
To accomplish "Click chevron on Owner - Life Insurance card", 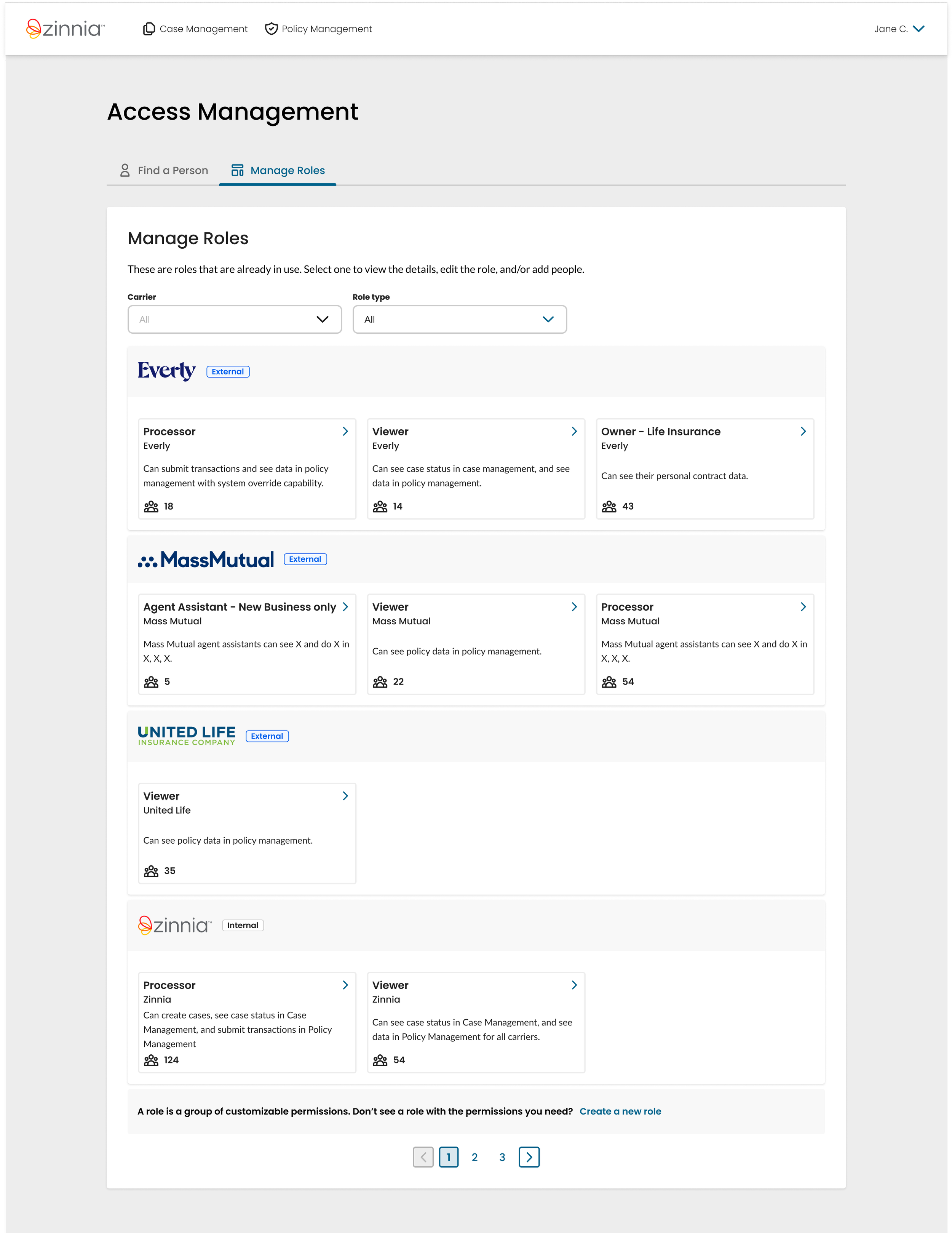I will [x=803, y=431].
